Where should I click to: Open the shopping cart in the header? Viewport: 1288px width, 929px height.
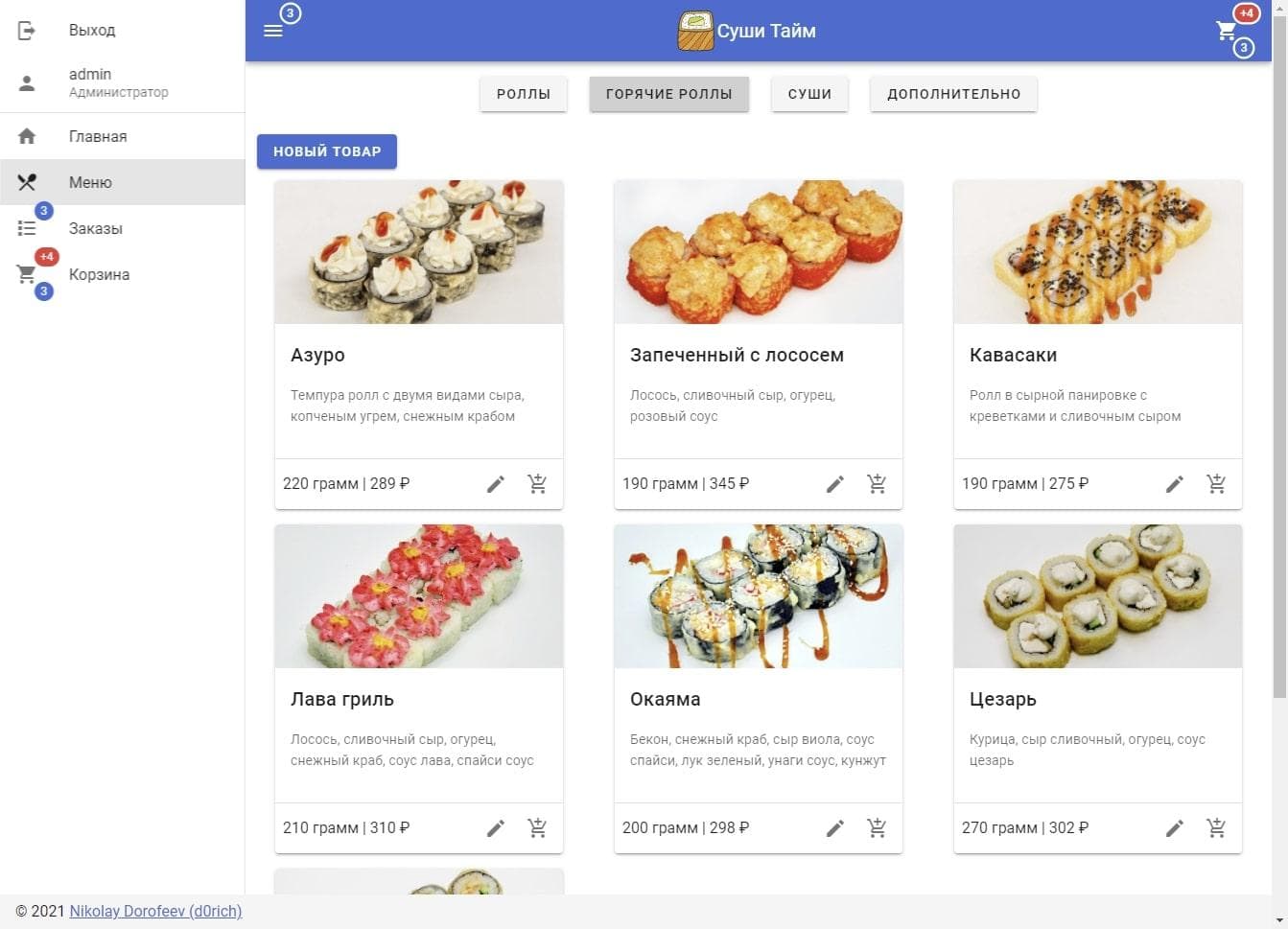click(x=1227, y=31)
